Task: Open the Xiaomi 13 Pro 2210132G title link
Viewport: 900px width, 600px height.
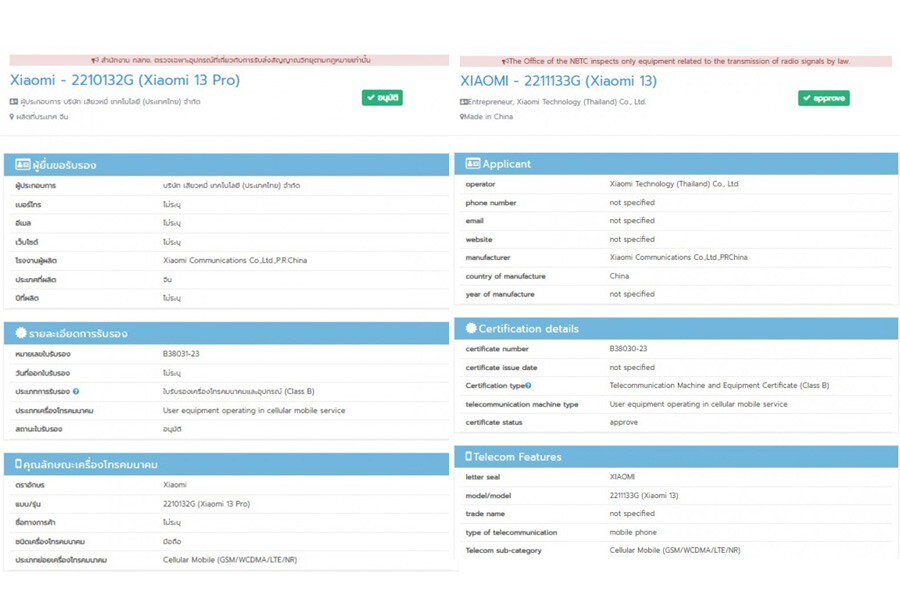Action: (x=125, y=80)
